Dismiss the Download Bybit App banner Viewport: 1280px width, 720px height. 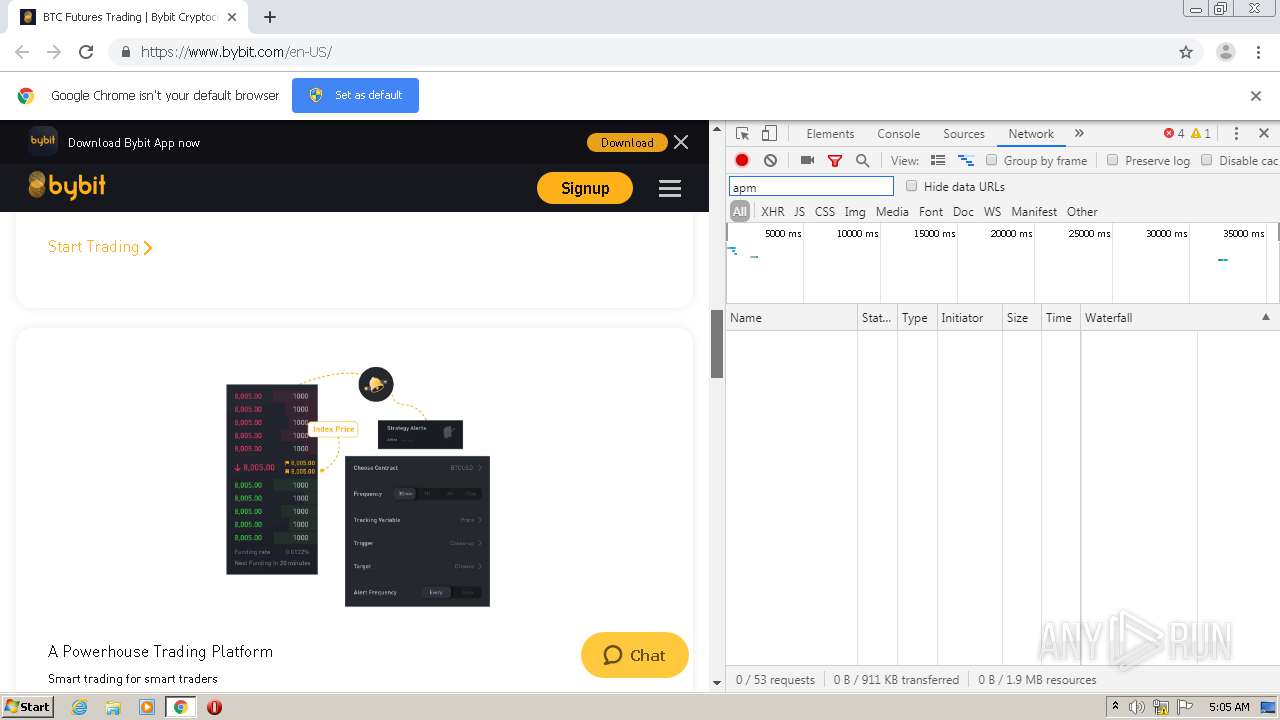681,142
